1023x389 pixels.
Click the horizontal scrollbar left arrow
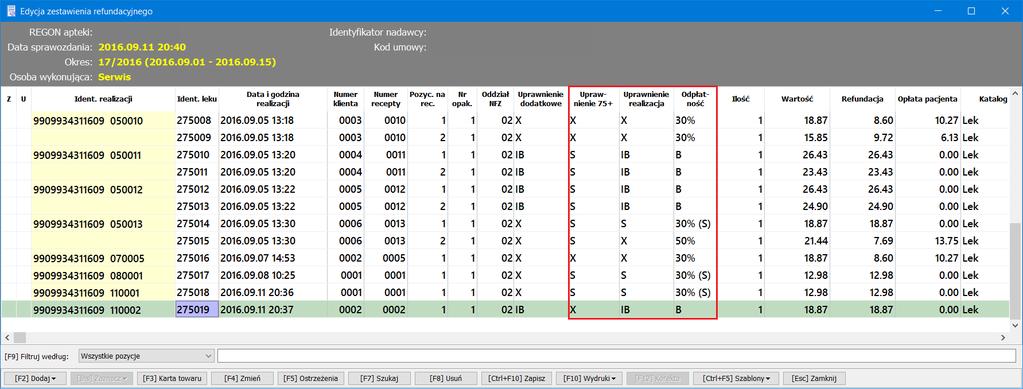click(7, 337)
